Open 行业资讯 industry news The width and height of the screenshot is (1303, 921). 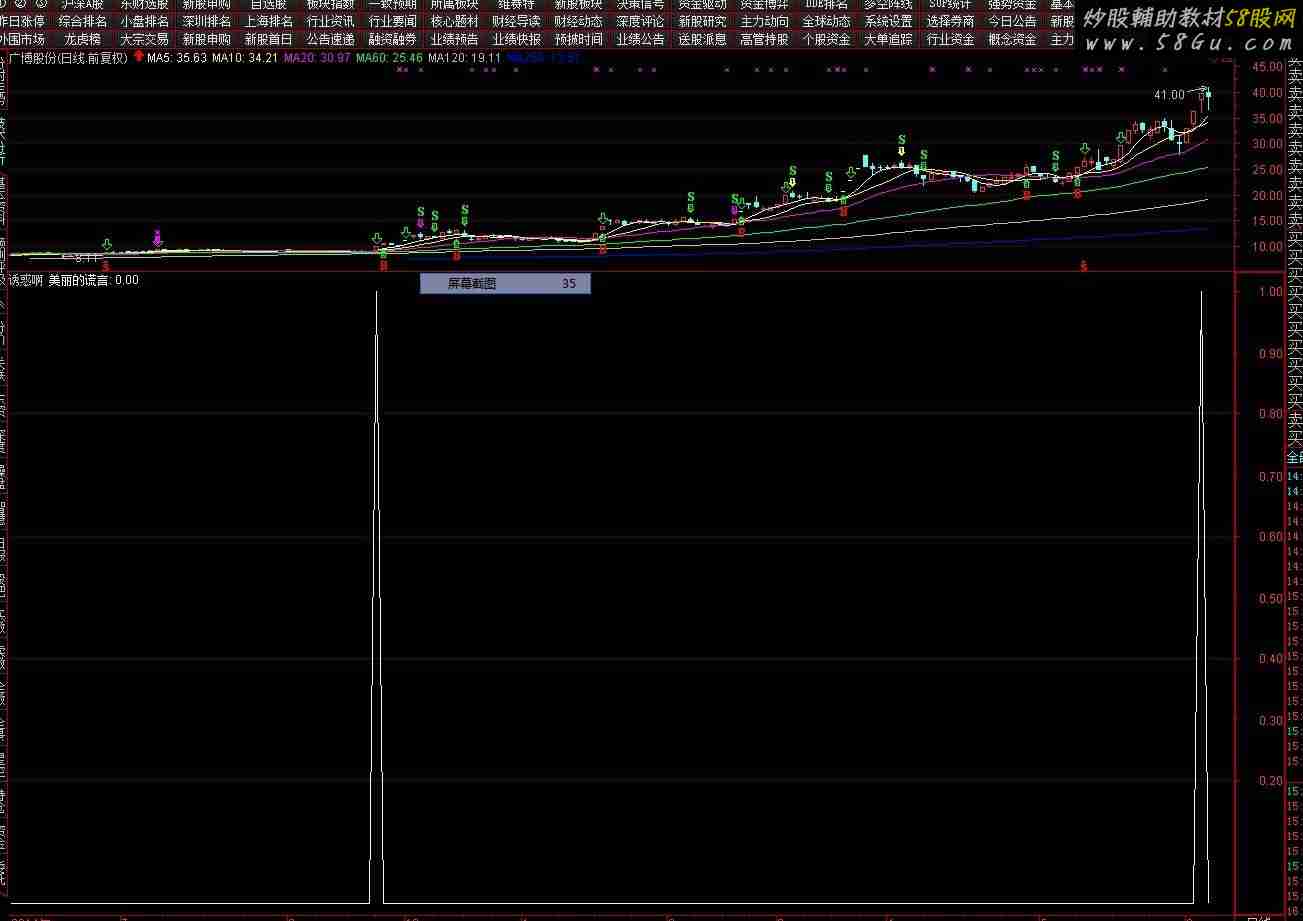[331, 21]
